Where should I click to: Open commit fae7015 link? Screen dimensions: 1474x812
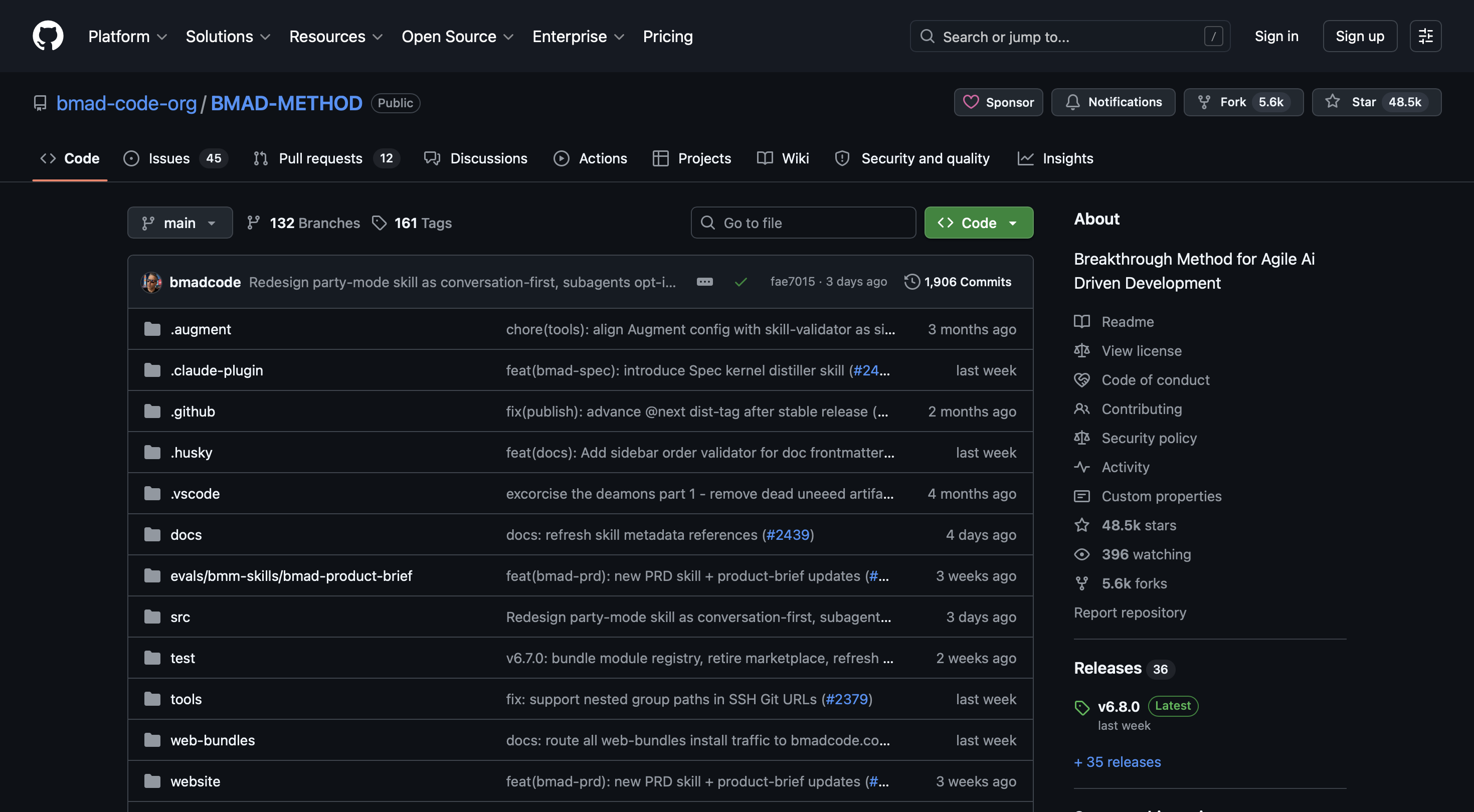point(793,282)
